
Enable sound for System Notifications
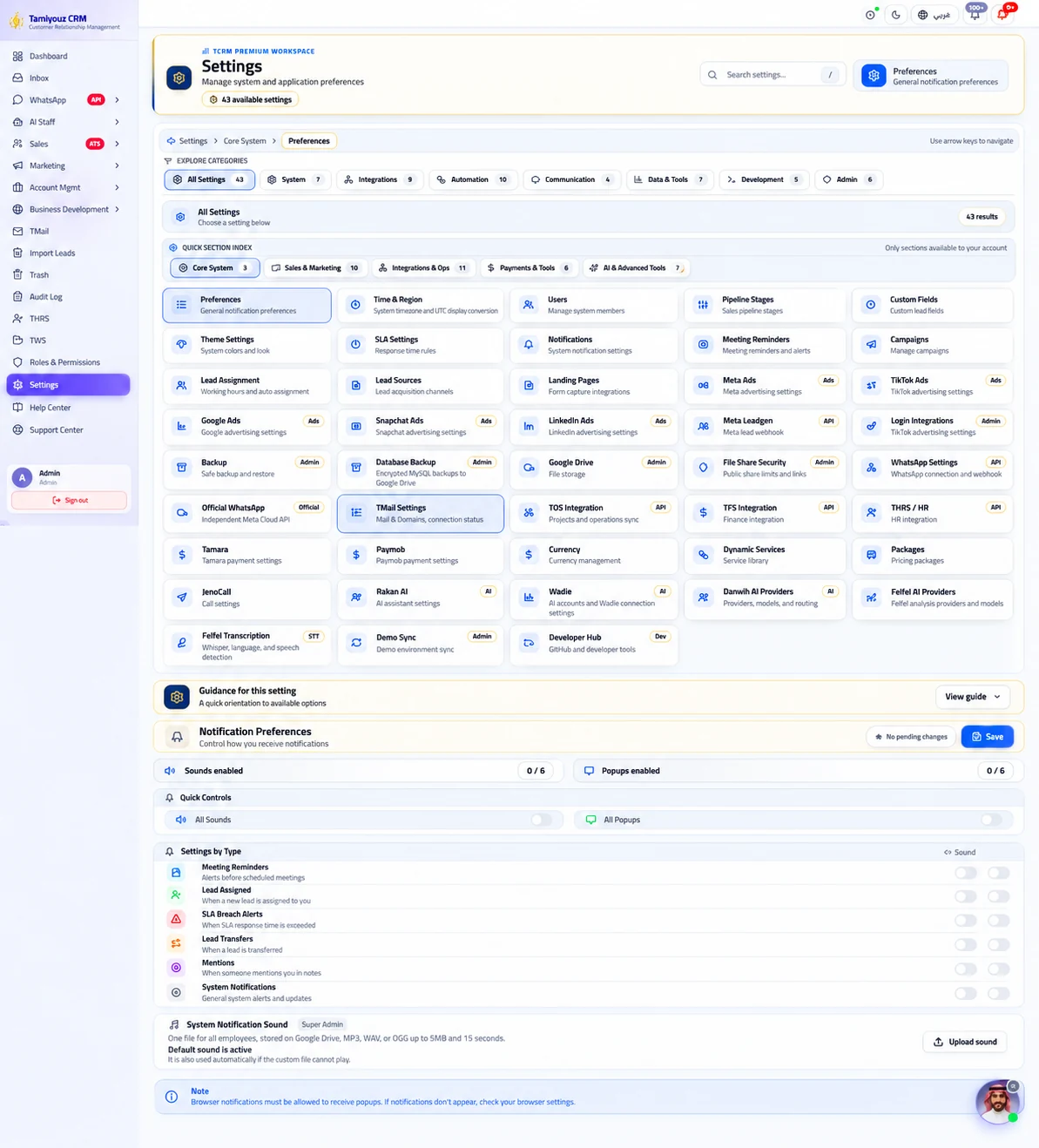pyautogui.click(x=966, y=993)
